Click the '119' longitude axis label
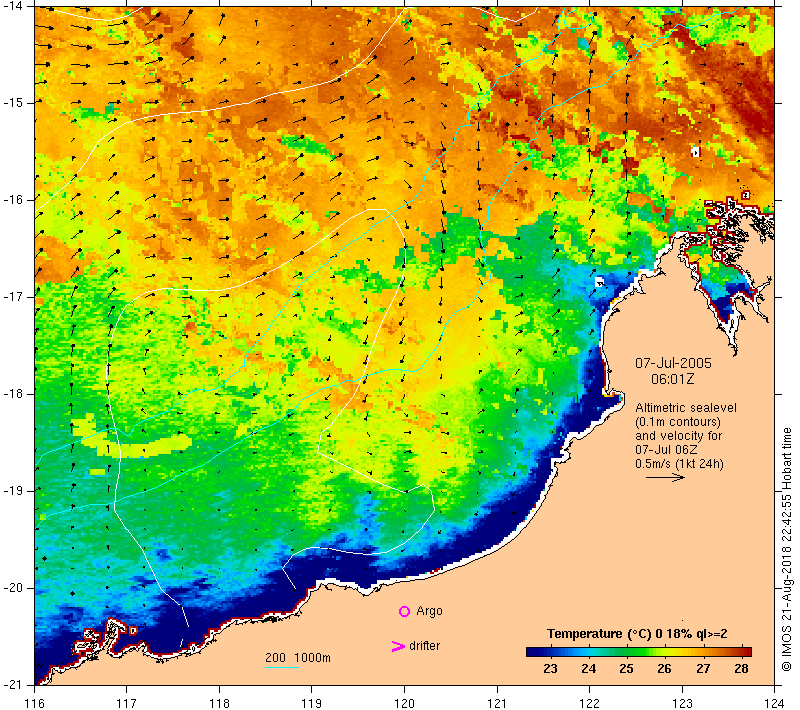Viewport: 800px width, 710px height. (312, 703)
